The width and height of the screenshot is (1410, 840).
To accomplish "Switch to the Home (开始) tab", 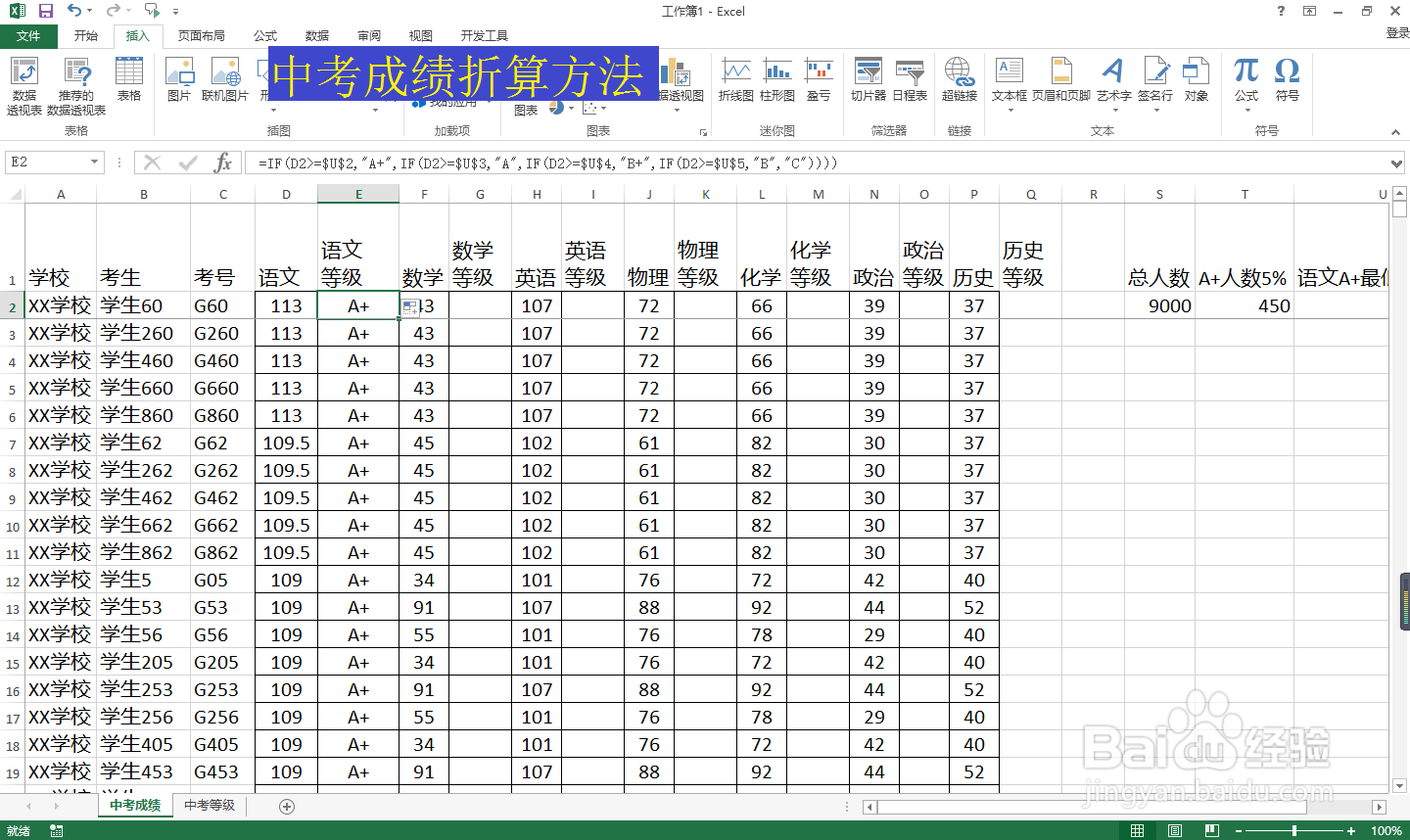I will tap(86, 36).
